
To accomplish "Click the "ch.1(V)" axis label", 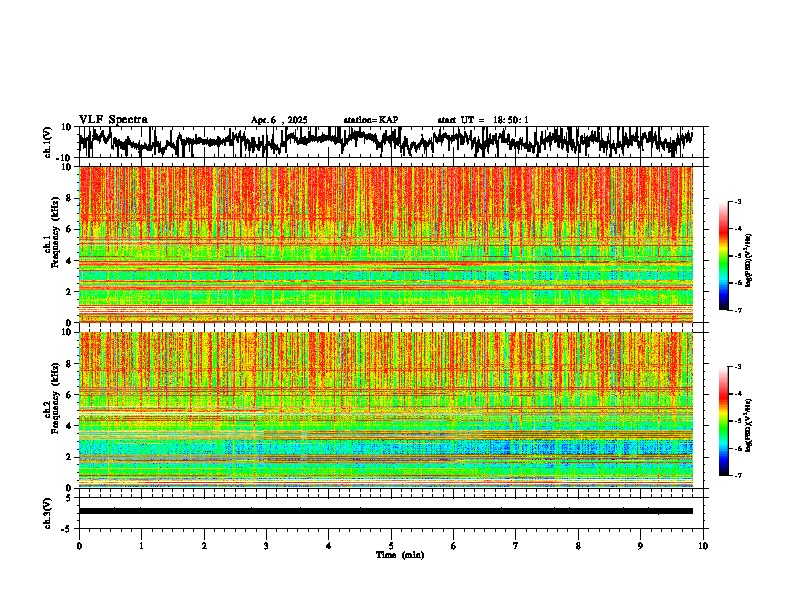I will 48,142.
